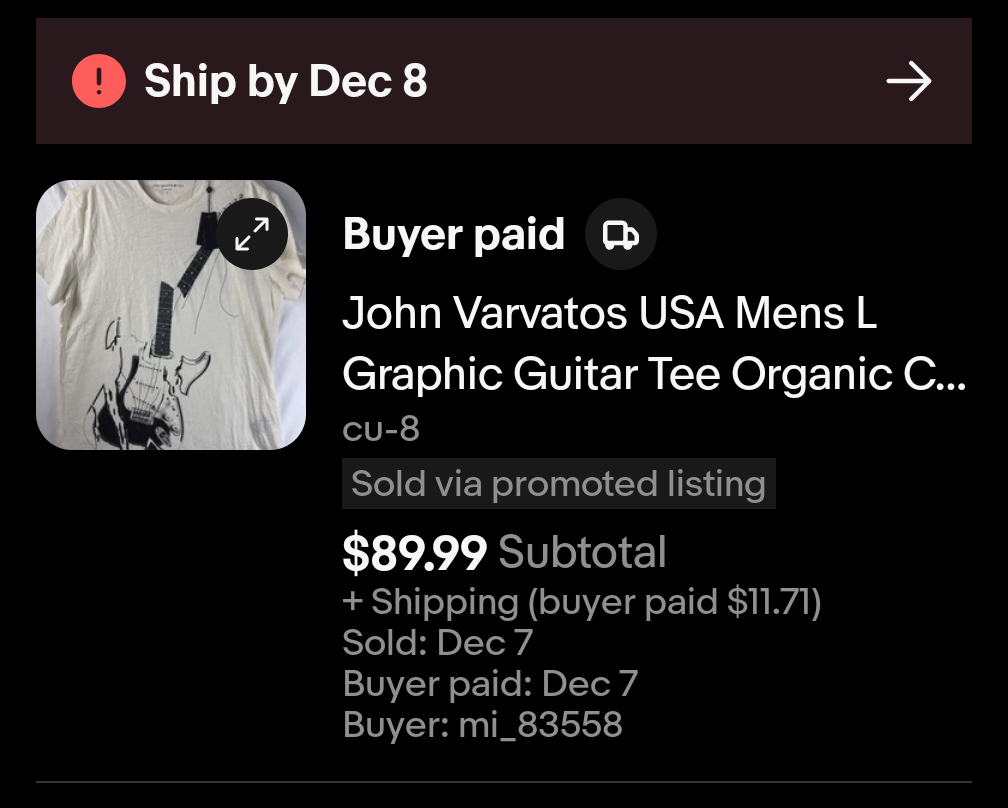Click the $89.99 subtotal amount
The width and height of the screenshot is (1008, 808).
[x=414, y=551]
